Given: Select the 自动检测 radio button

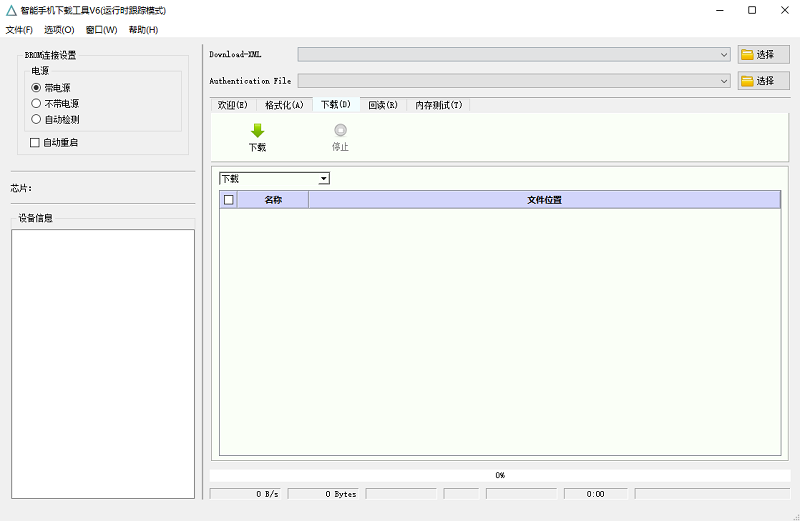Looking at the screenshot, I should tap(36, 119).
